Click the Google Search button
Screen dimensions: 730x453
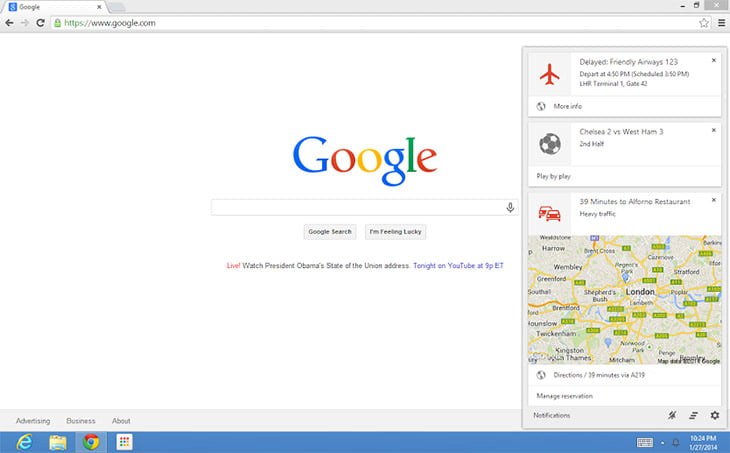coord(330,232)
